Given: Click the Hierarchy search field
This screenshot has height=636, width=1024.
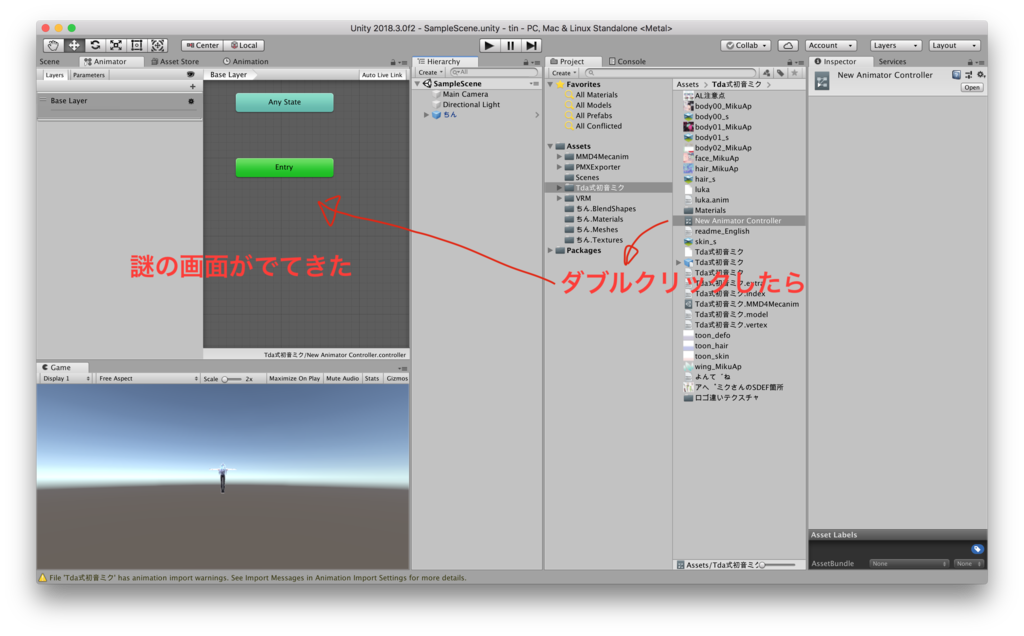Looking at the screenshot, I should [493, 72].
